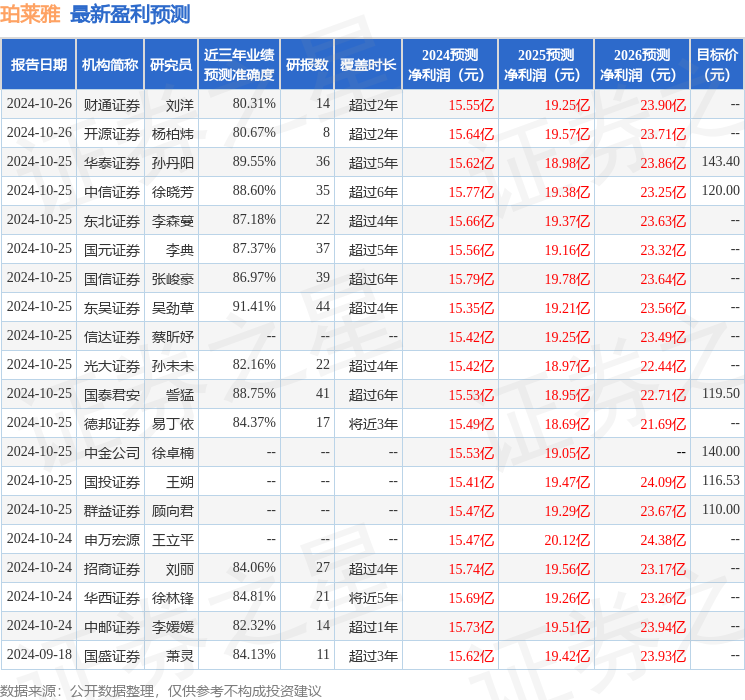Click analyst name 孙丹阳

[x=173, y=163]
